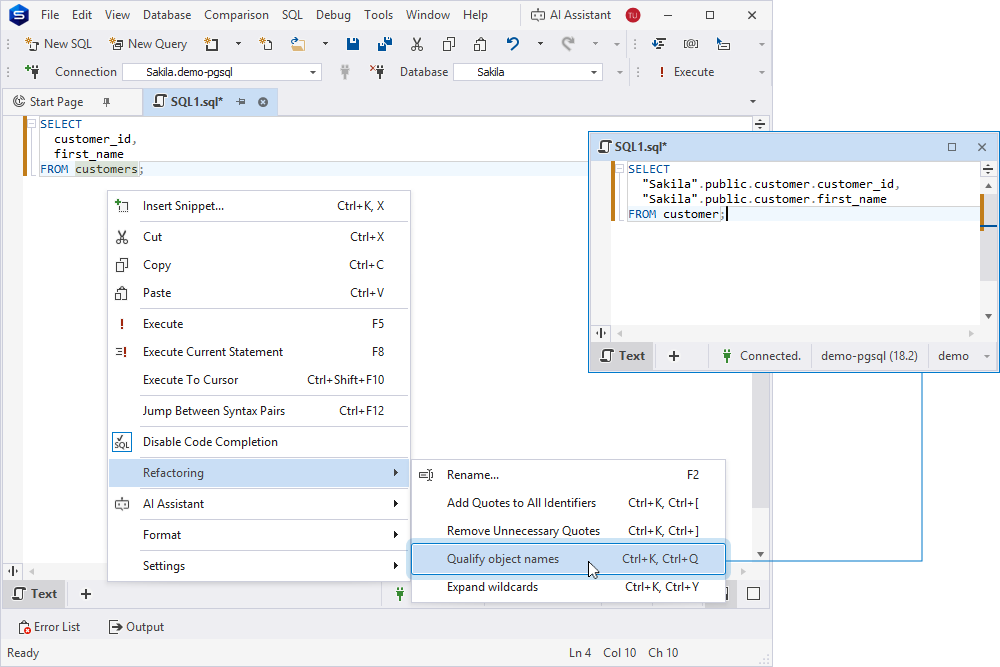The image size is (1000, 667).
Task: Choose Expand wildcards
Action: click(568, 587)
